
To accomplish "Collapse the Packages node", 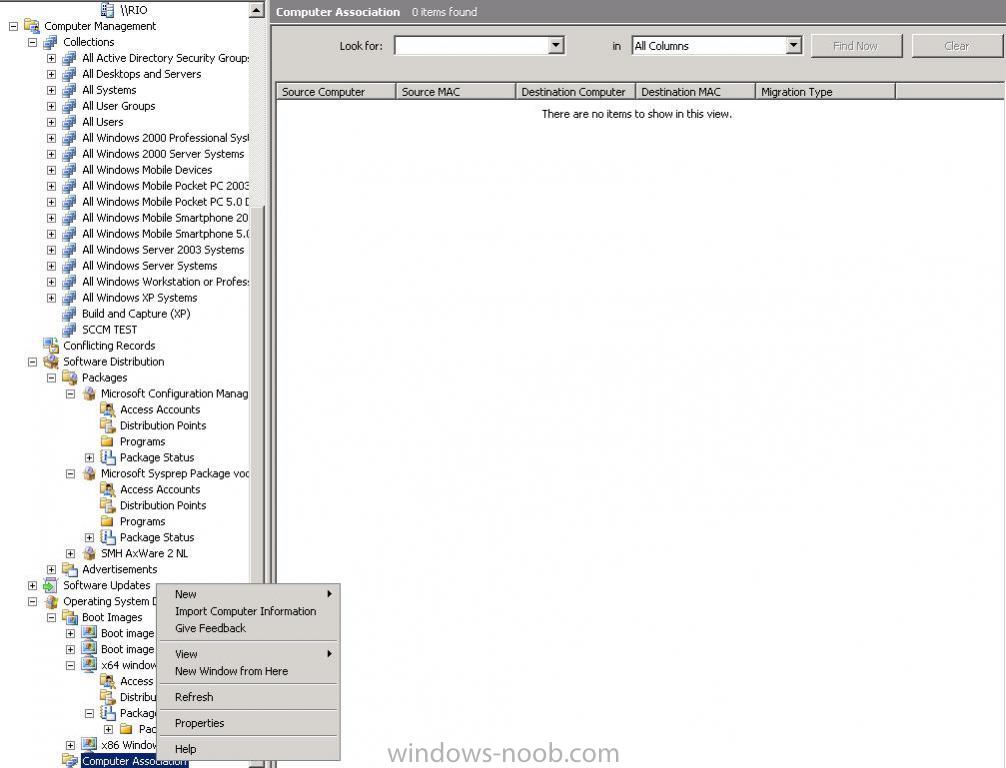I will [x=51, y=378].
